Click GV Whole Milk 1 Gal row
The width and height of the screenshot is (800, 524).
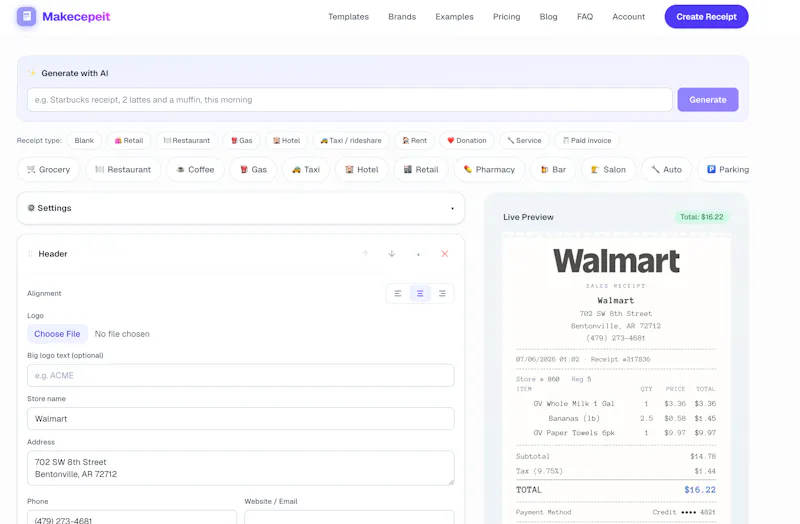point(616,404)
